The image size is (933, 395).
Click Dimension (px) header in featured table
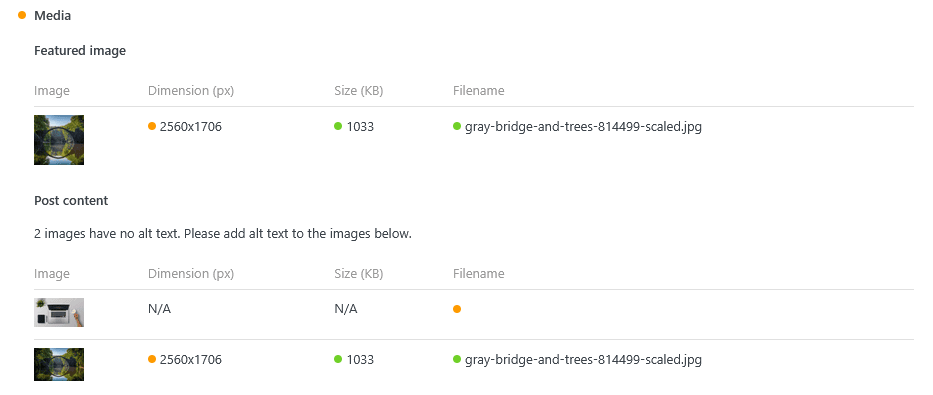pos(191,91)
